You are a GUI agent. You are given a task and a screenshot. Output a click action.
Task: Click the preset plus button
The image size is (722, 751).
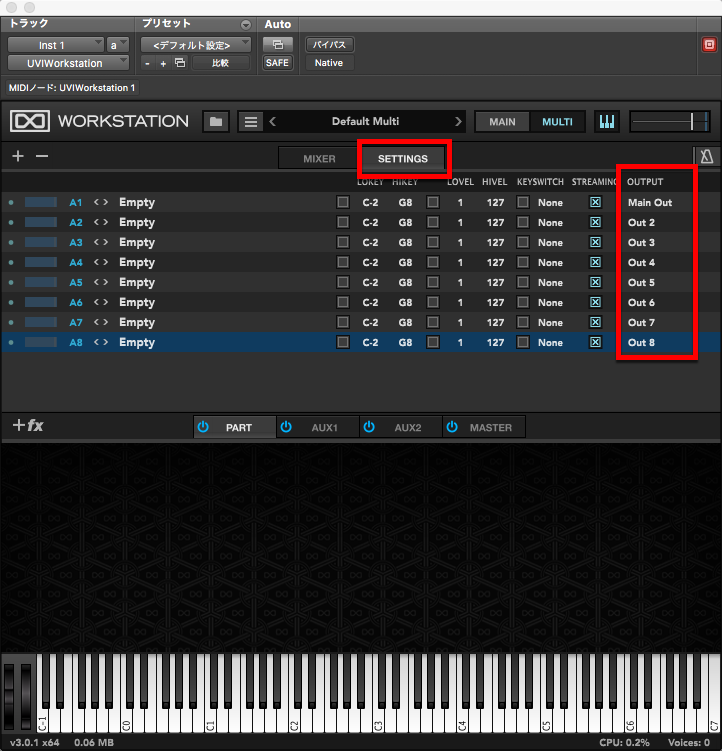click(163, 63)
